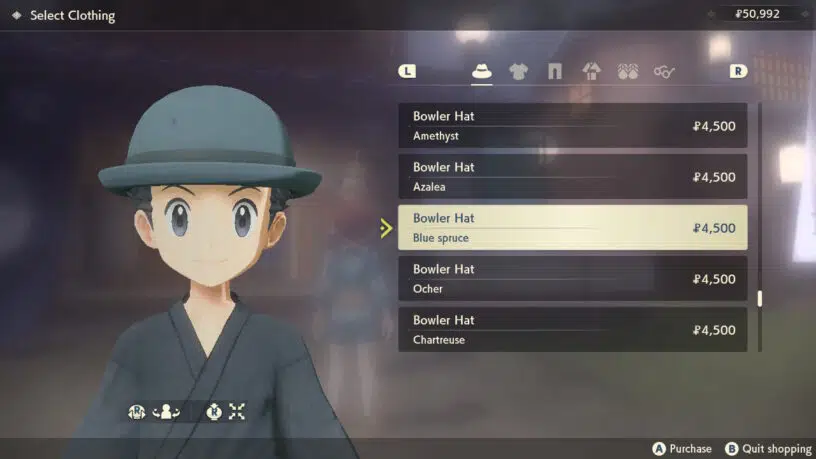Select Bowler Hat Amethyst item
The width and height of the screenshot is (816, 459).
click(572, 125)
